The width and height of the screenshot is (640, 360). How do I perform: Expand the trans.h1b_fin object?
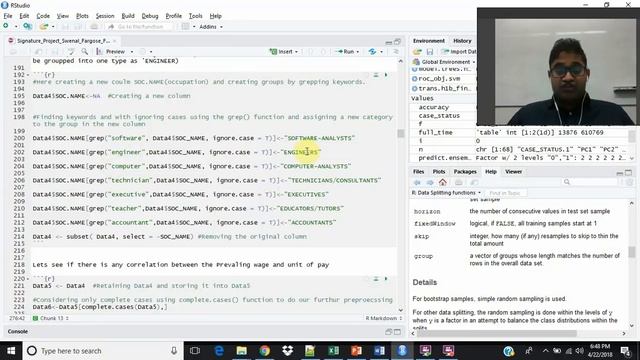[x=415, y=89]
